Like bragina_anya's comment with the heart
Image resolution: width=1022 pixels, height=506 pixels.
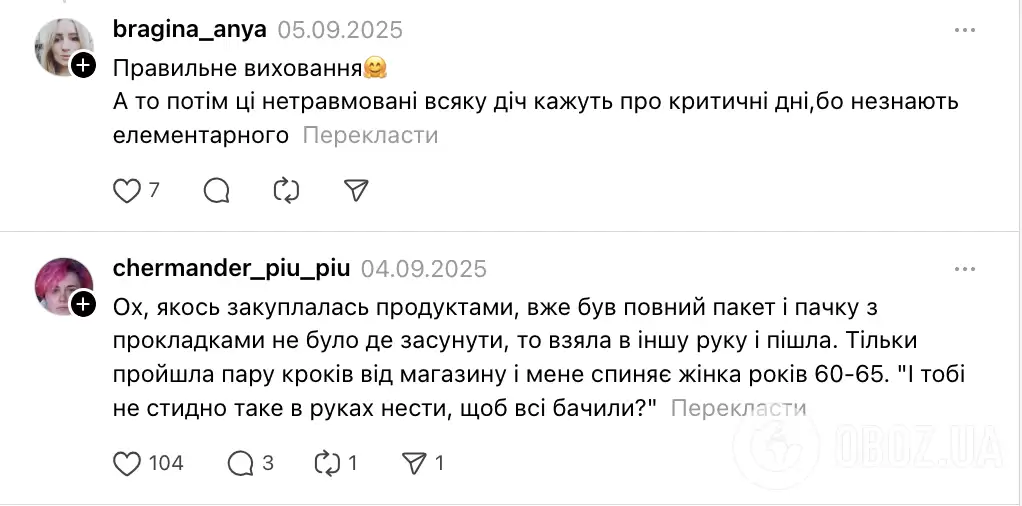pyautogui.click(x=126, y=190)
